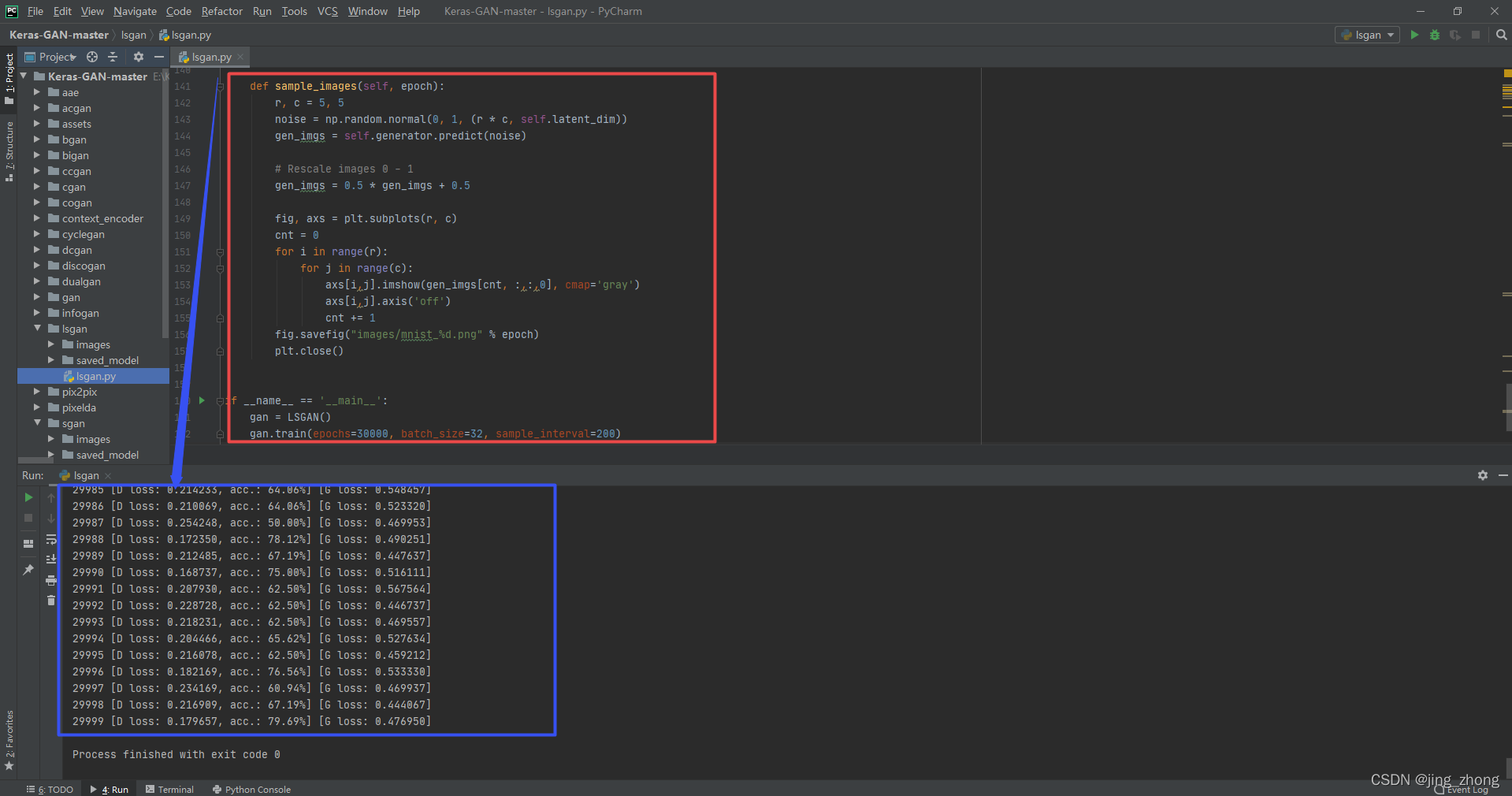Image resolution: width=1512 pixels, height=796 pixels.
Task: Click the run gutter arrow beside __main__
Action: point(202,400)
